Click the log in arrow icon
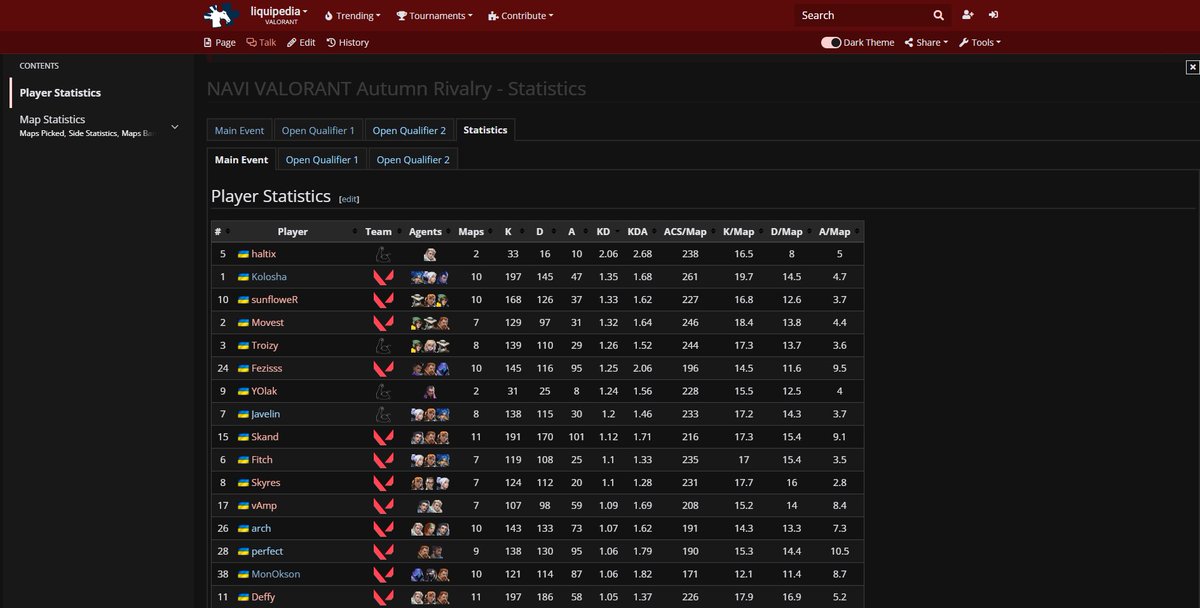Screen dimensions: 1200x608 click(x=993, y=15)
